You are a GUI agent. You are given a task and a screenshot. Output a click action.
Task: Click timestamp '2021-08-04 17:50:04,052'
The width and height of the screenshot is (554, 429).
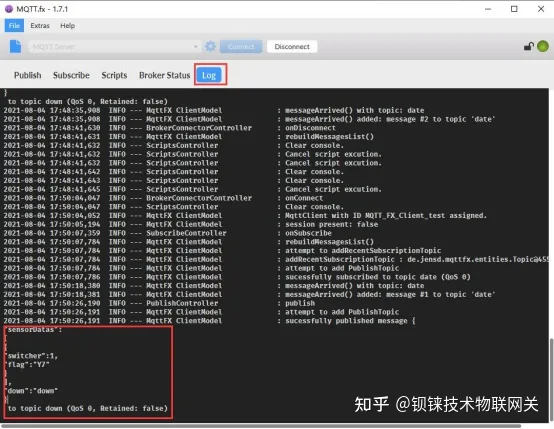52,215
